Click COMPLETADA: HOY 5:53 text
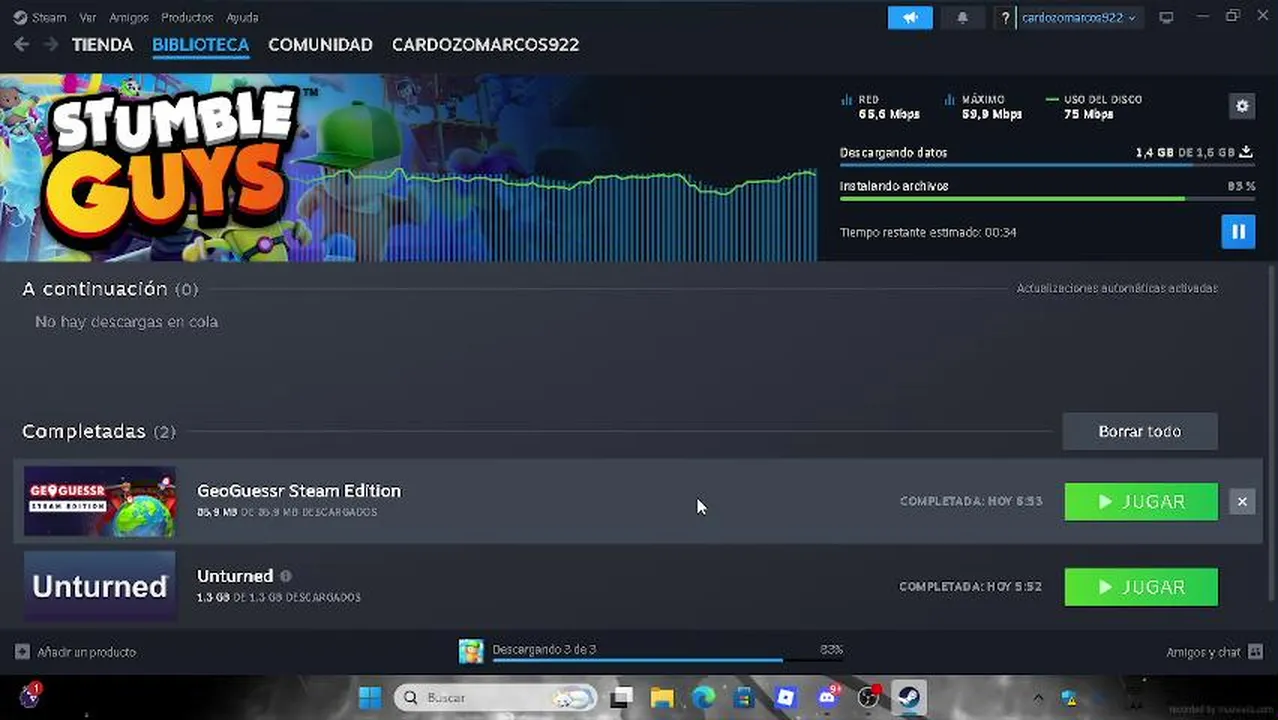This screenshot has width=1278, height=720. tap(970, 501)
